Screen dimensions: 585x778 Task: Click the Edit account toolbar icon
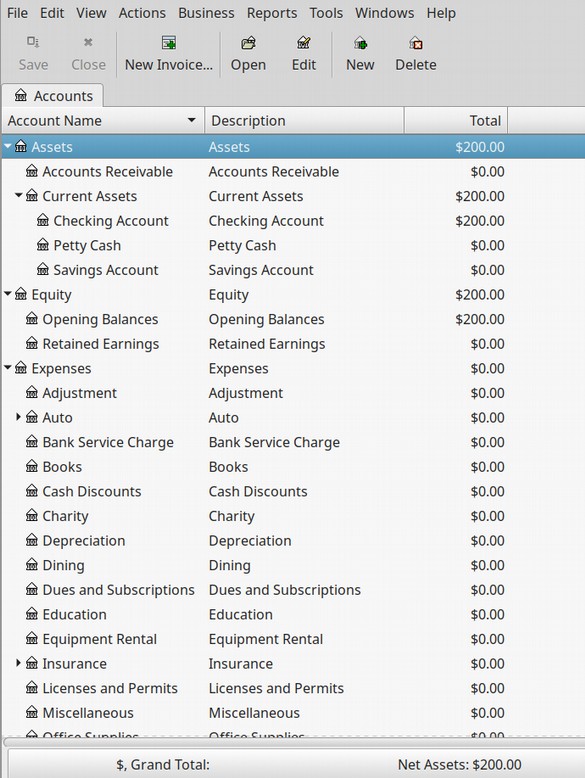click(304, 43)
